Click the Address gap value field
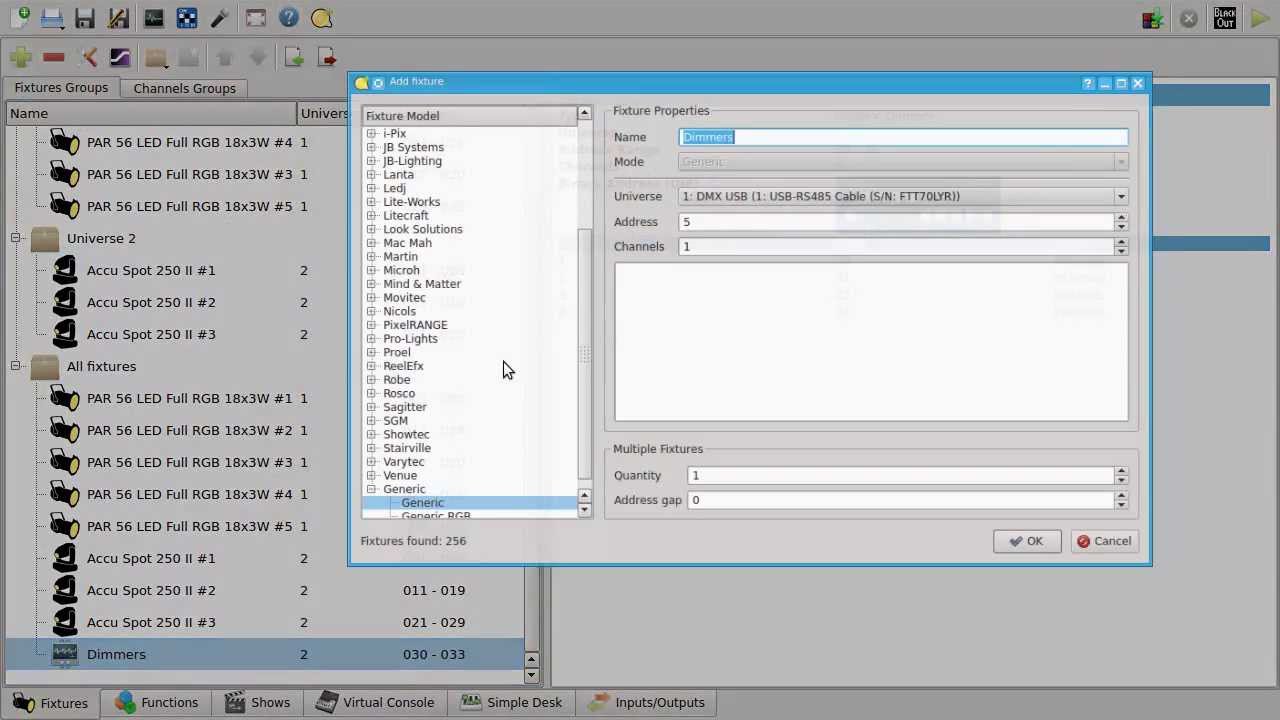 click(901, 500)
